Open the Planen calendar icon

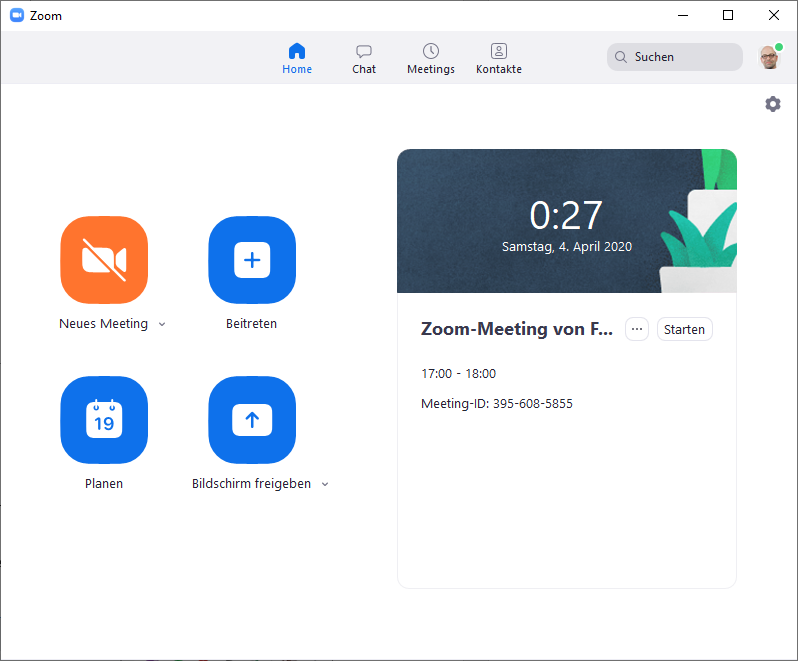click(104, 420)
